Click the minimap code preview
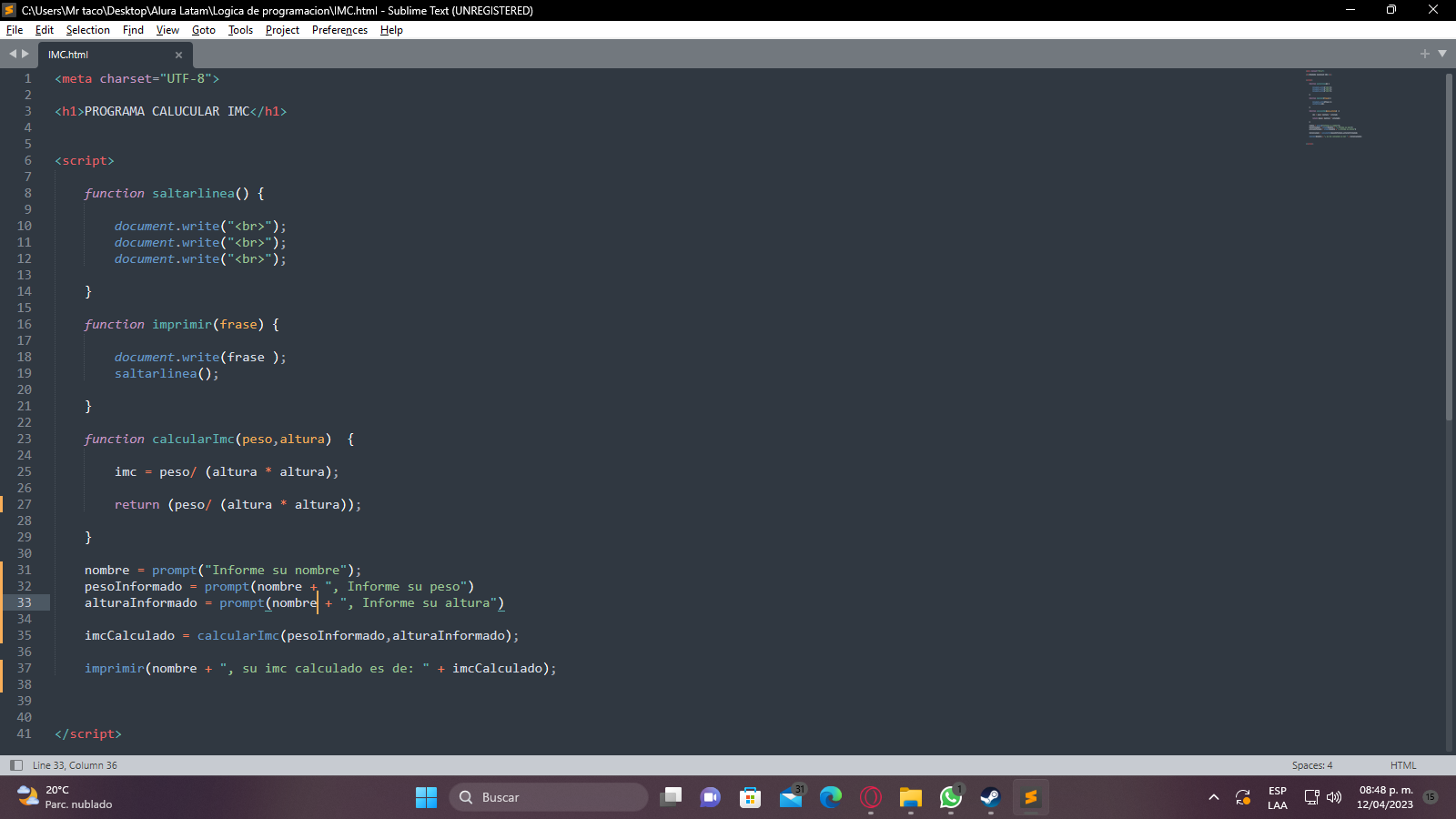 pos(1333,106)
